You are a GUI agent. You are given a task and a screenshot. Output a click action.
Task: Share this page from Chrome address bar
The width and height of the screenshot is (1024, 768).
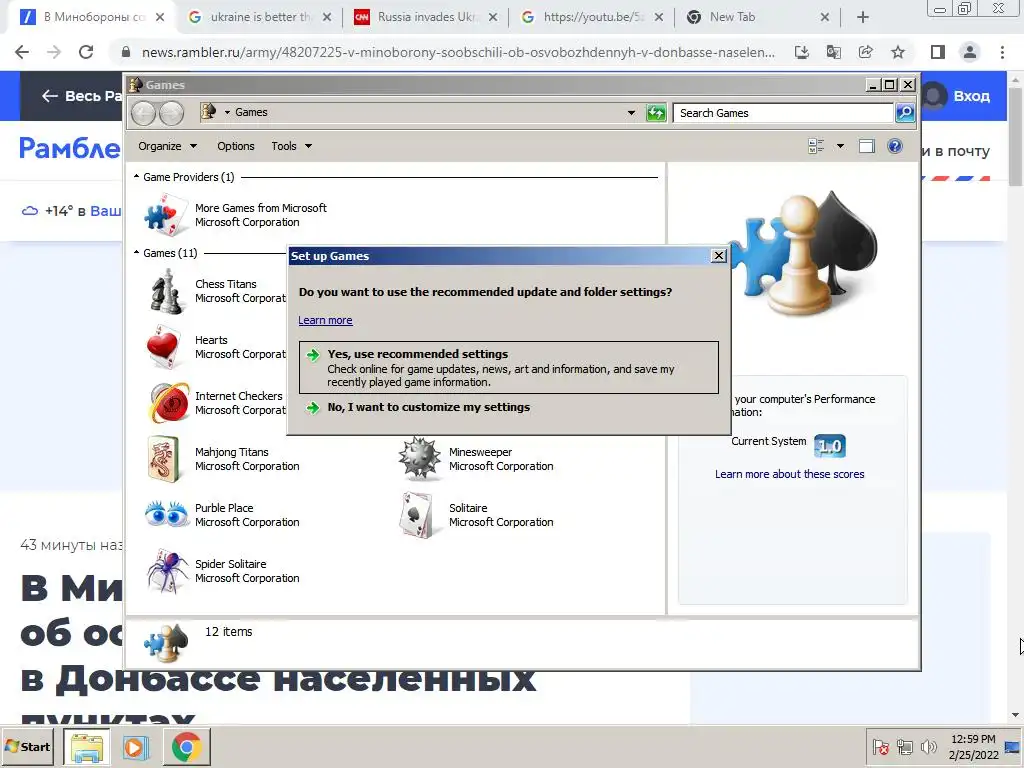(x=866, y=52)
